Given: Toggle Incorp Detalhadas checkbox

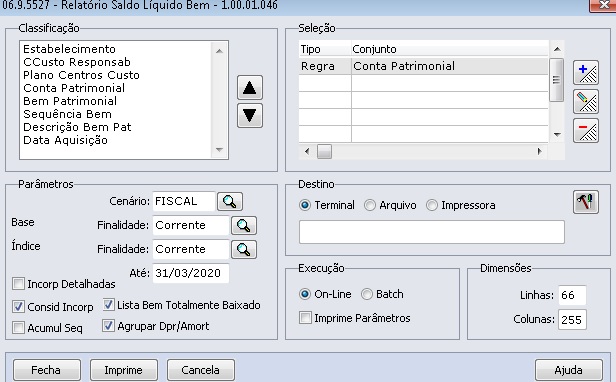Looking at the screenshot, I should (18, 284).
